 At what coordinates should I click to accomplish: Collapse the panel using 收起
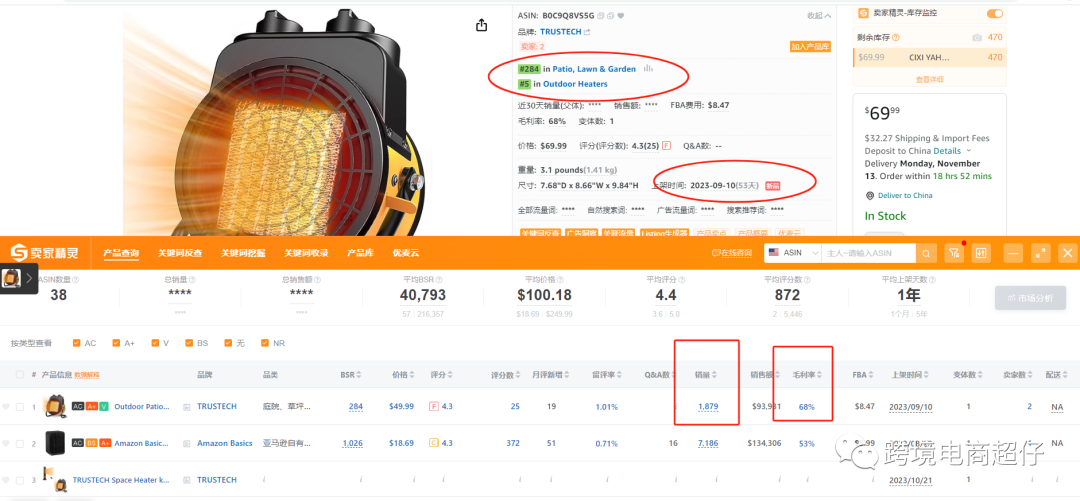(x=819, y=15)
